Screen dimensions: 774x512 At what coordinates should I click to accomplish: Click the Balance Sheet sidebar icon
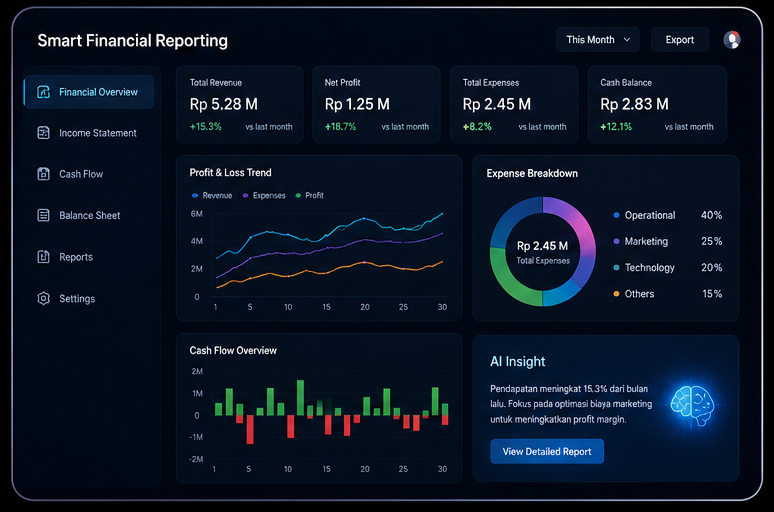43,215
